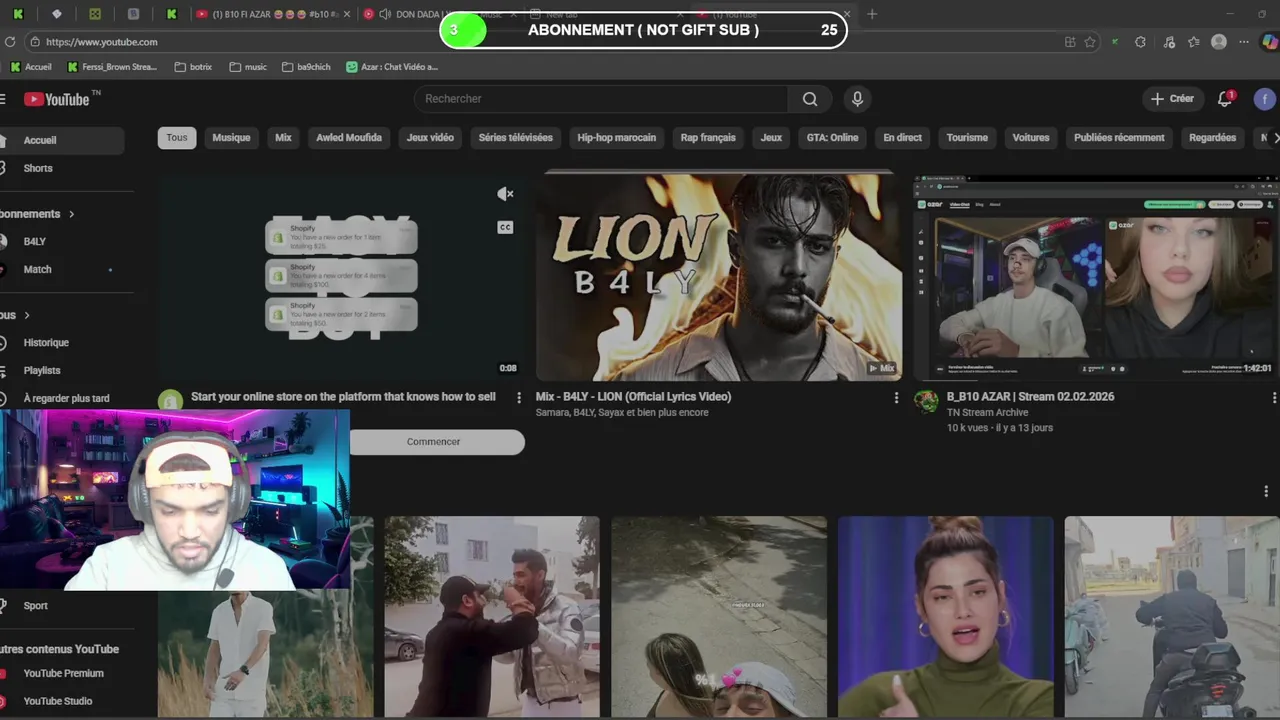This screenshot has height=720, width=1280.
Task: Select the Awled Moufida chip
Action: click(x=349, y=138)
